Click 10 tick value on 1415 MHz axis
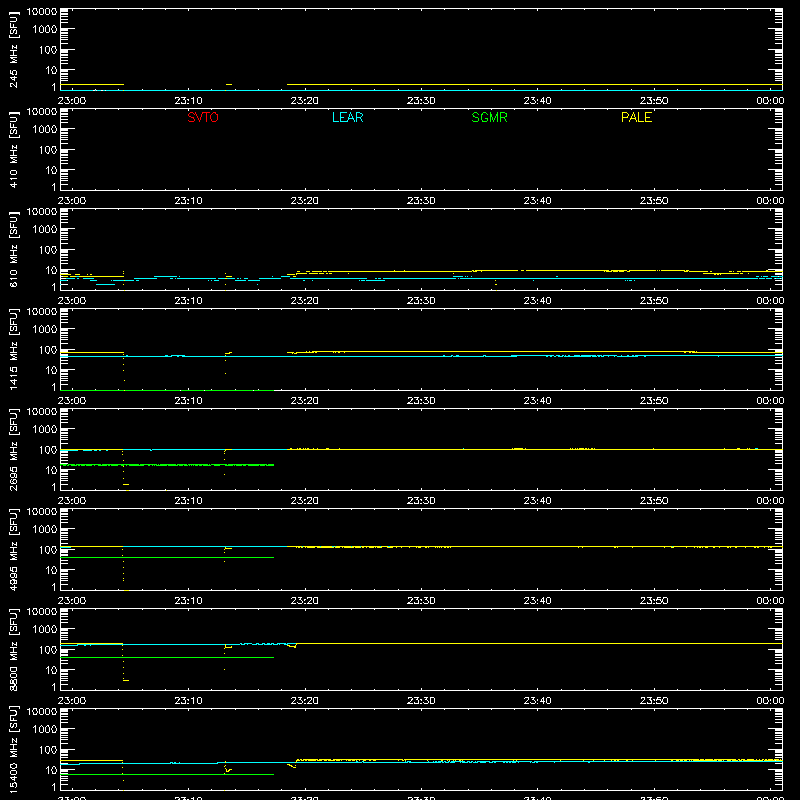800x800 pixels. click(x=51, y=370)
